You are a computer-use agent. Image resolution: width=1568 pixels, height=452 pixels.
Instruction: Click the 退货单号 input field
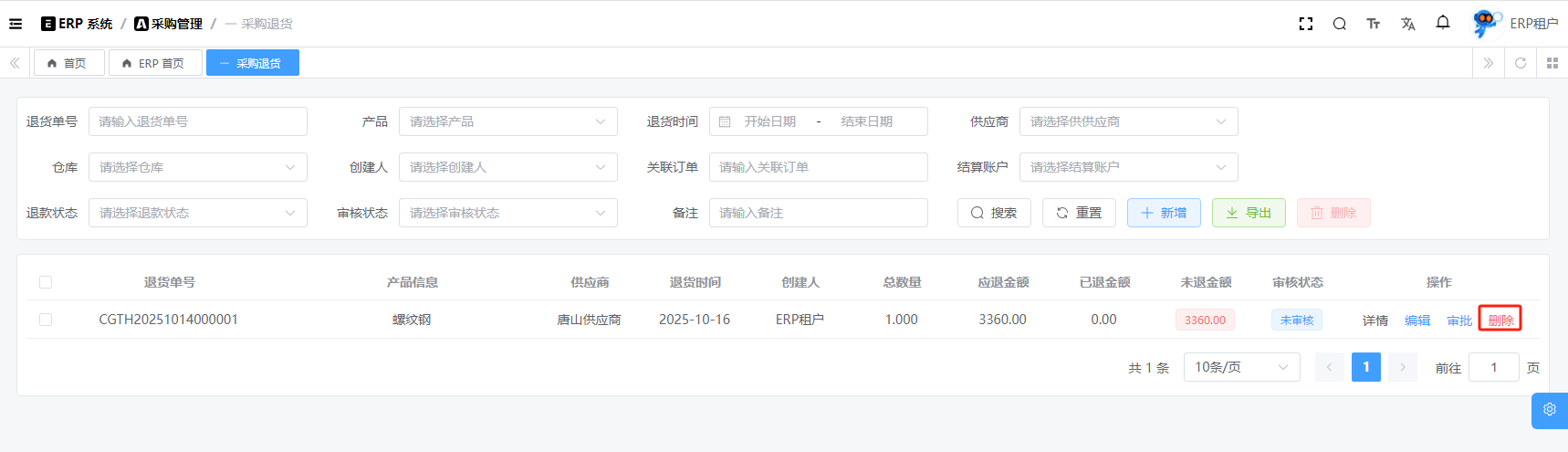click(x=197, y=121)
